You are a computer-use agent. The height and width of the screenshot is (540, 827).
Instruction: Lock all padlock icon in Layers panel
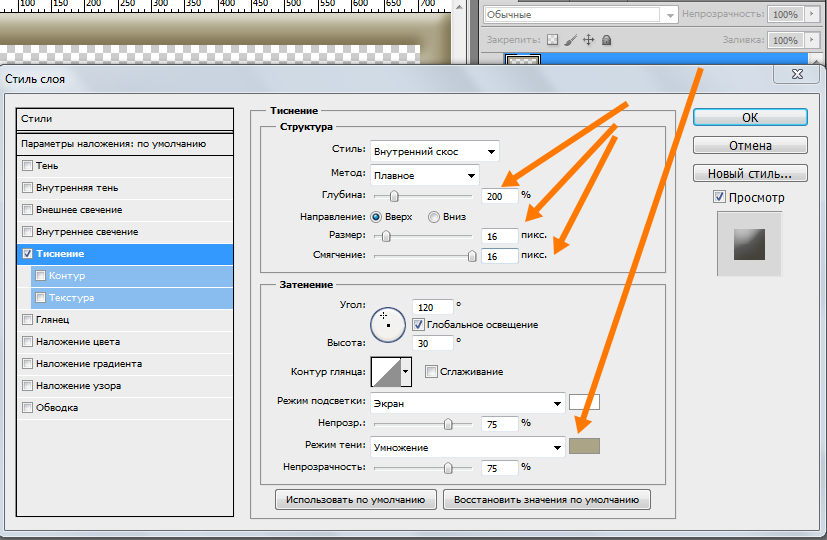[x=607, y=40]
